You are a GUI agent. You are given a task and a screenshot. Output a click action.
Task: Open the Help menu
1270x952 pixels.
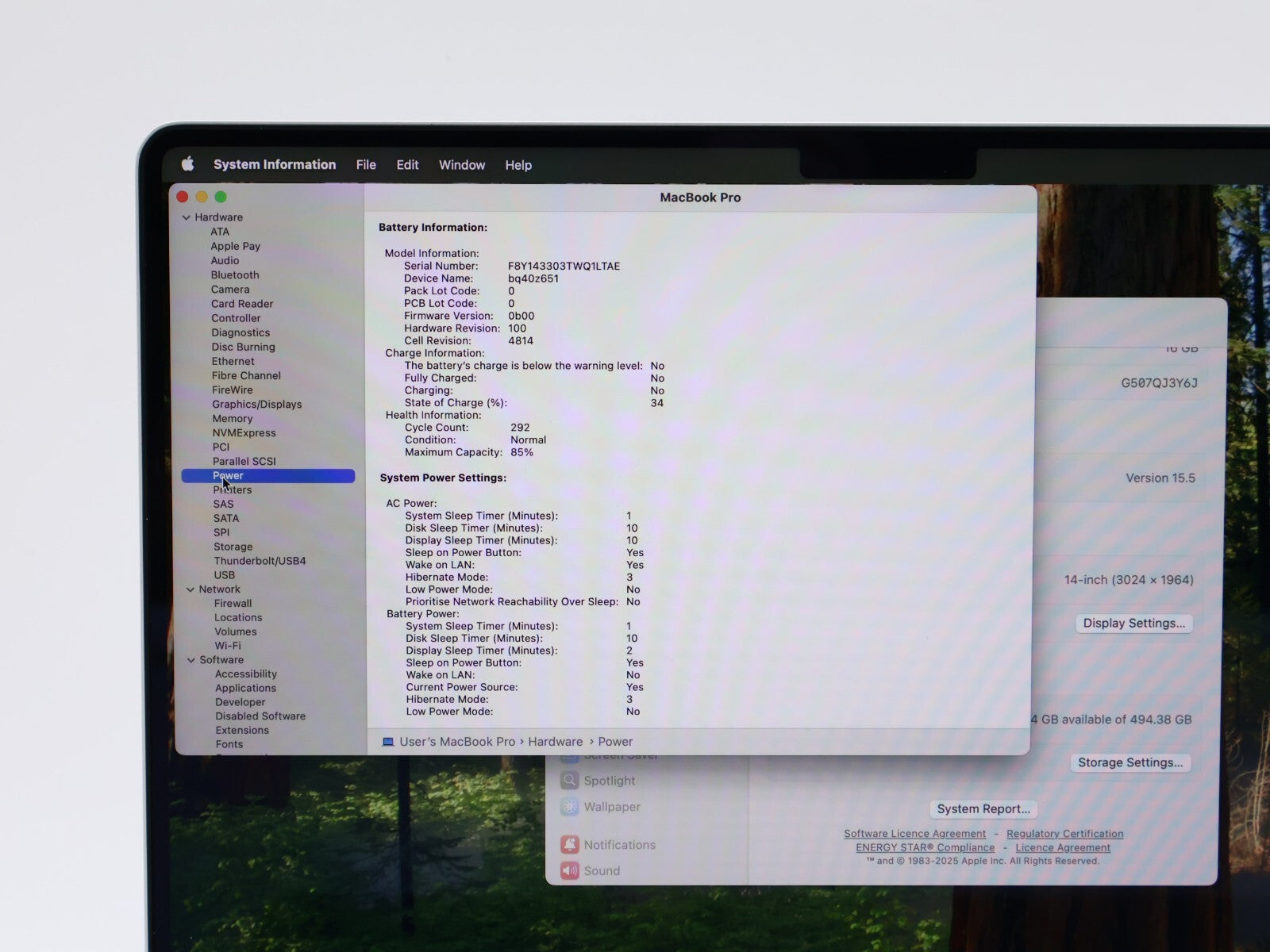tap(518, 165)
